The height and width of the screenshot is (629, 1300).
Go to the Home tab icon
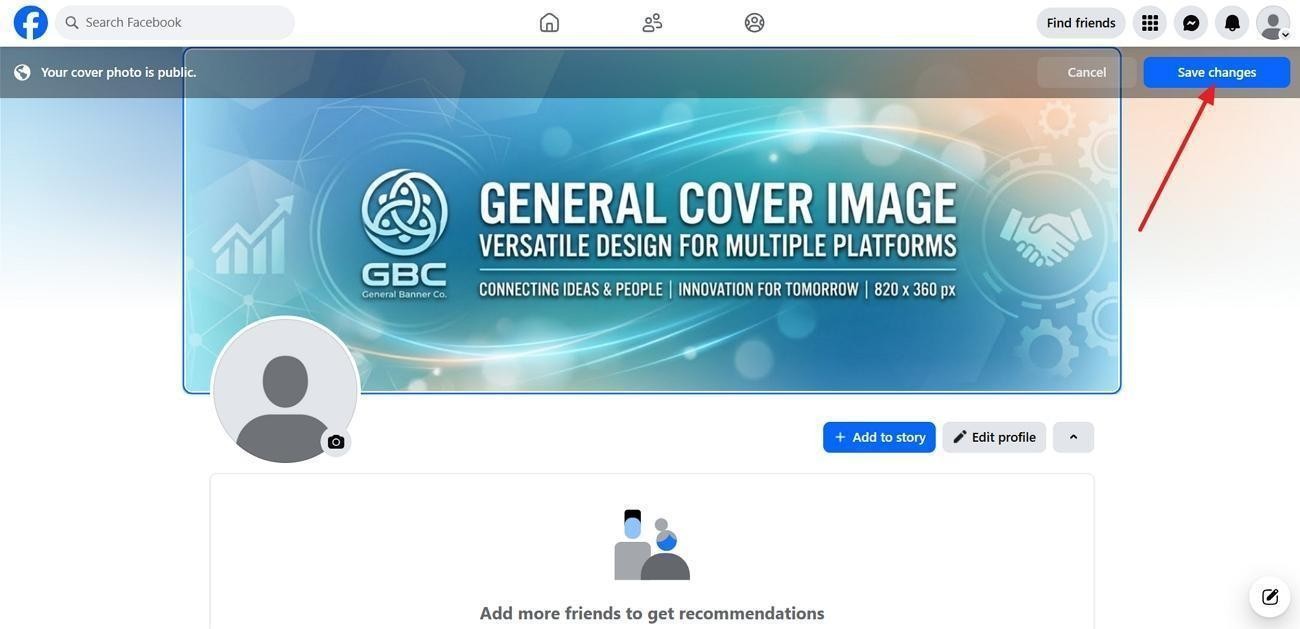tap(549, 22)
